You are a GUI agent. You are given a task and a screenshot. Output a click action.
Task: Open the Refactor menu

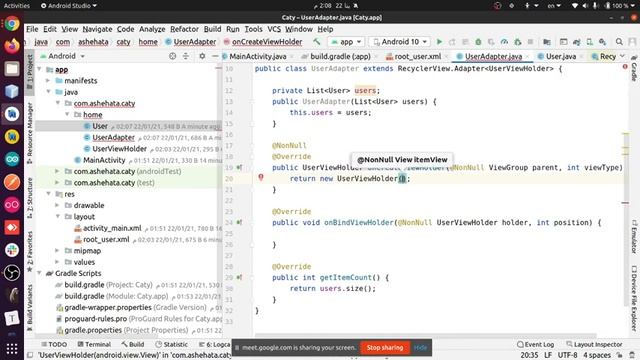pos(184,29)
